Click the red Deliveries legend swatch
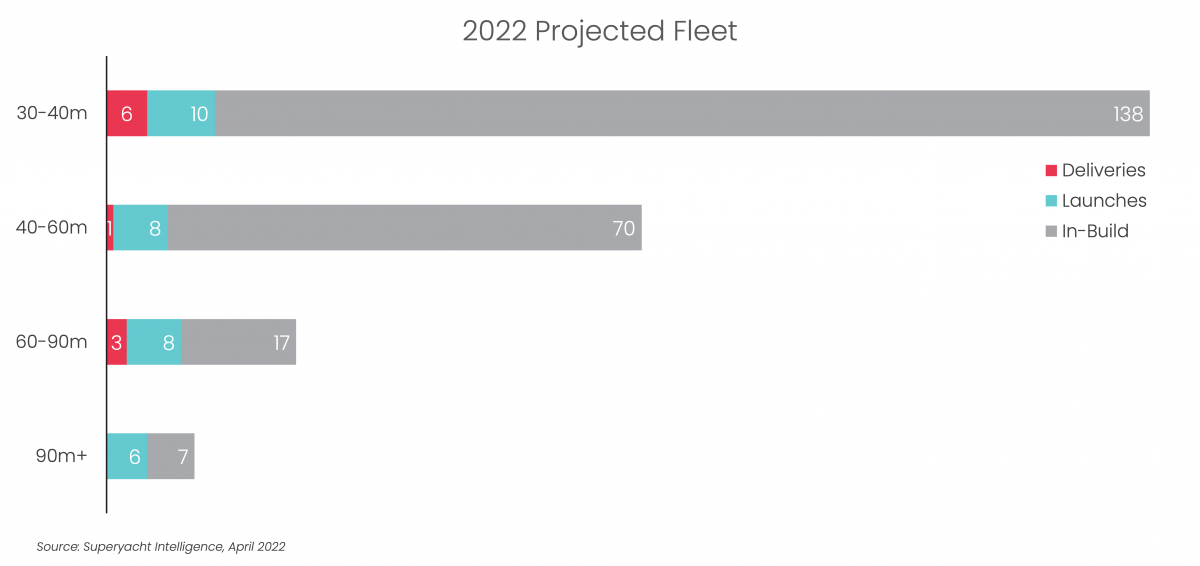1200x566 pixels. click(1051, 171)
